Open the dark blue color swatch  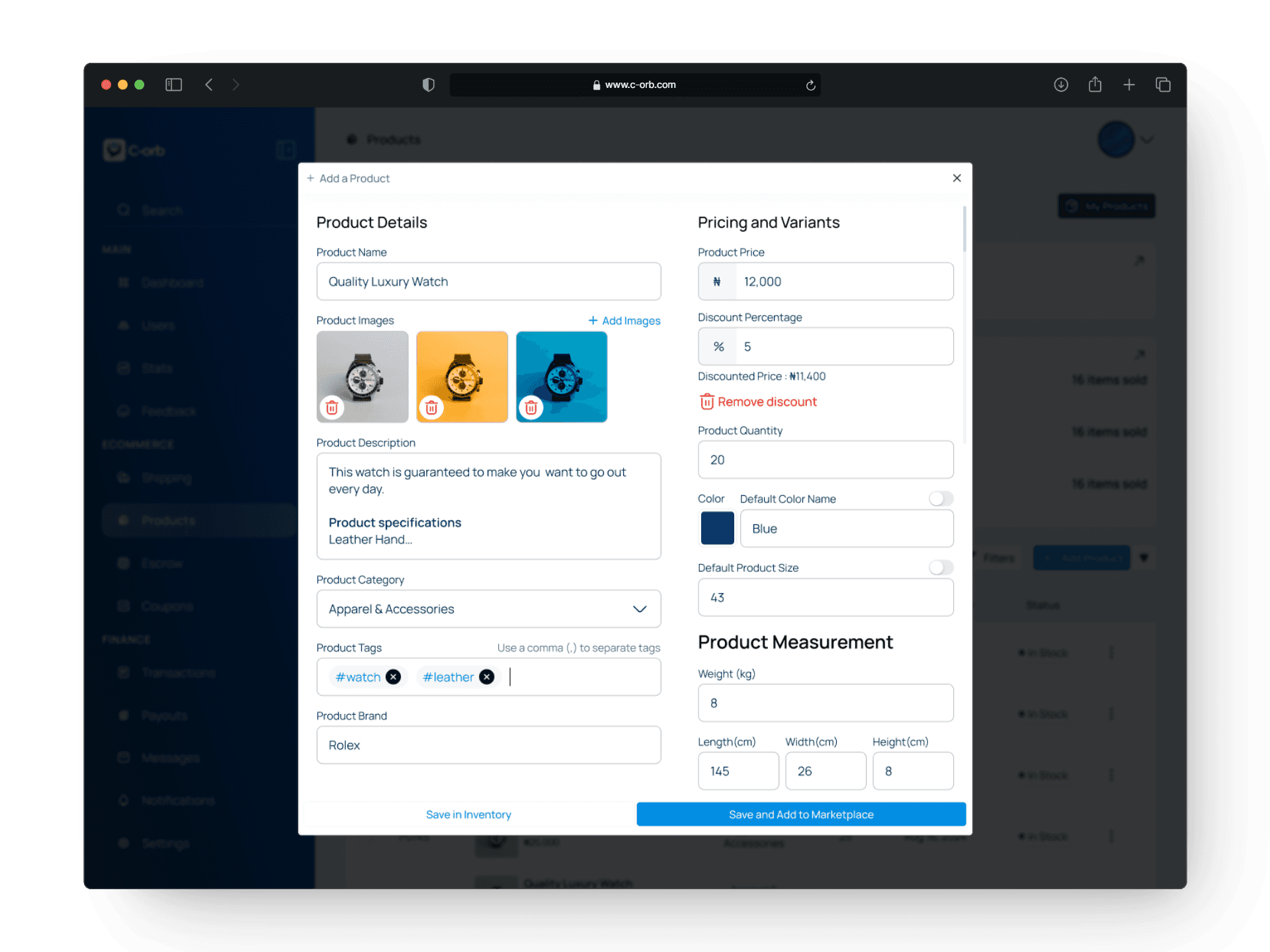click(717, 528)
